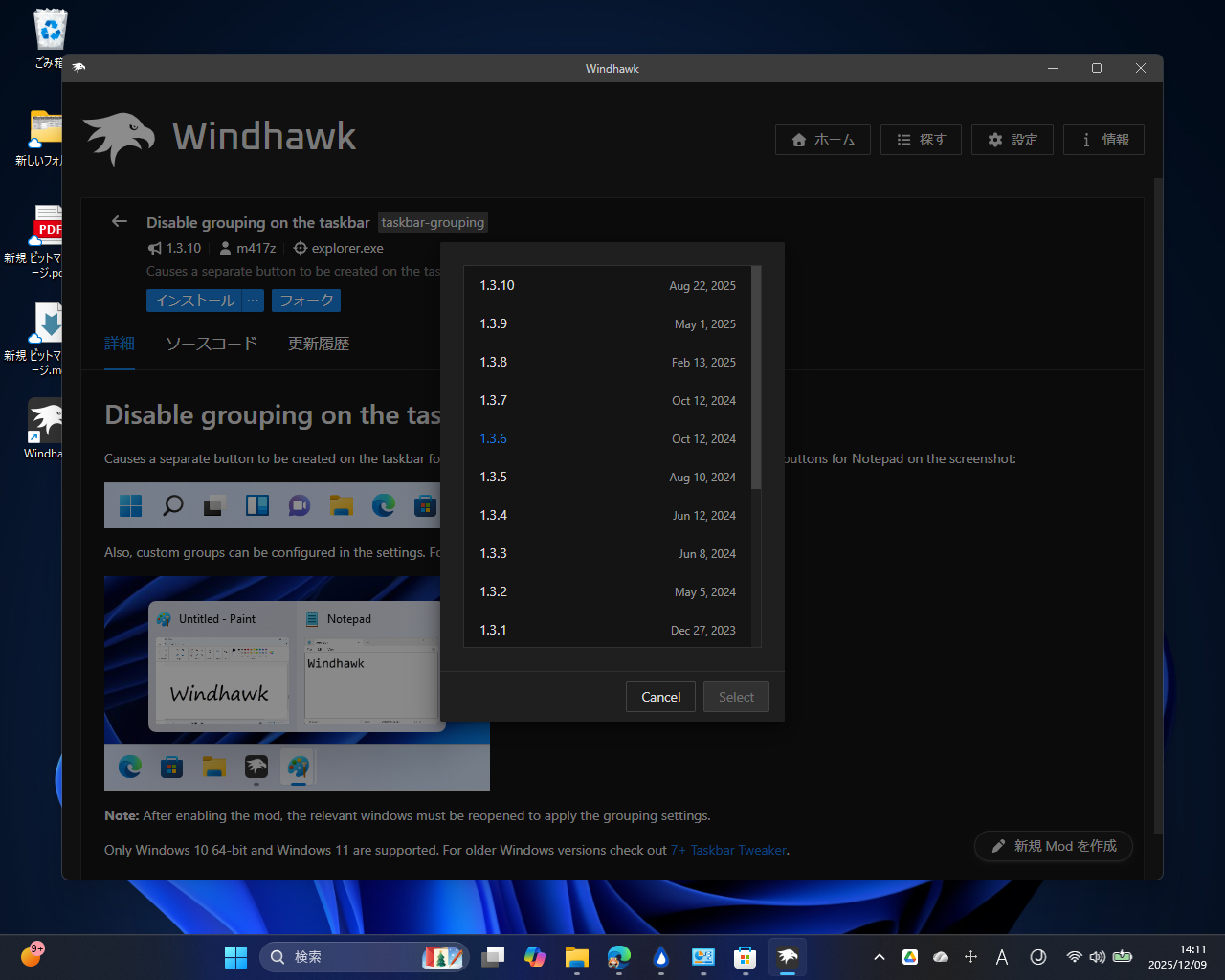The width and height of the screenshot is (1225, 980).
Task: Open the Recycle Bin on the desktop
Action: coord(50,38)
